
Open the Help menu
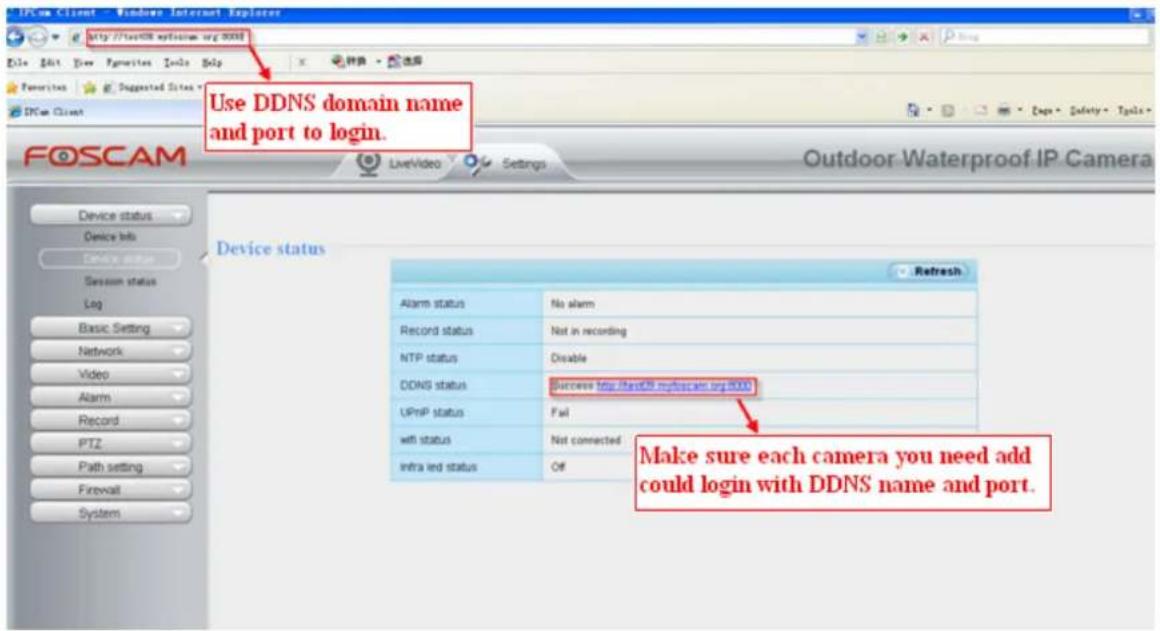click(212, 63)
